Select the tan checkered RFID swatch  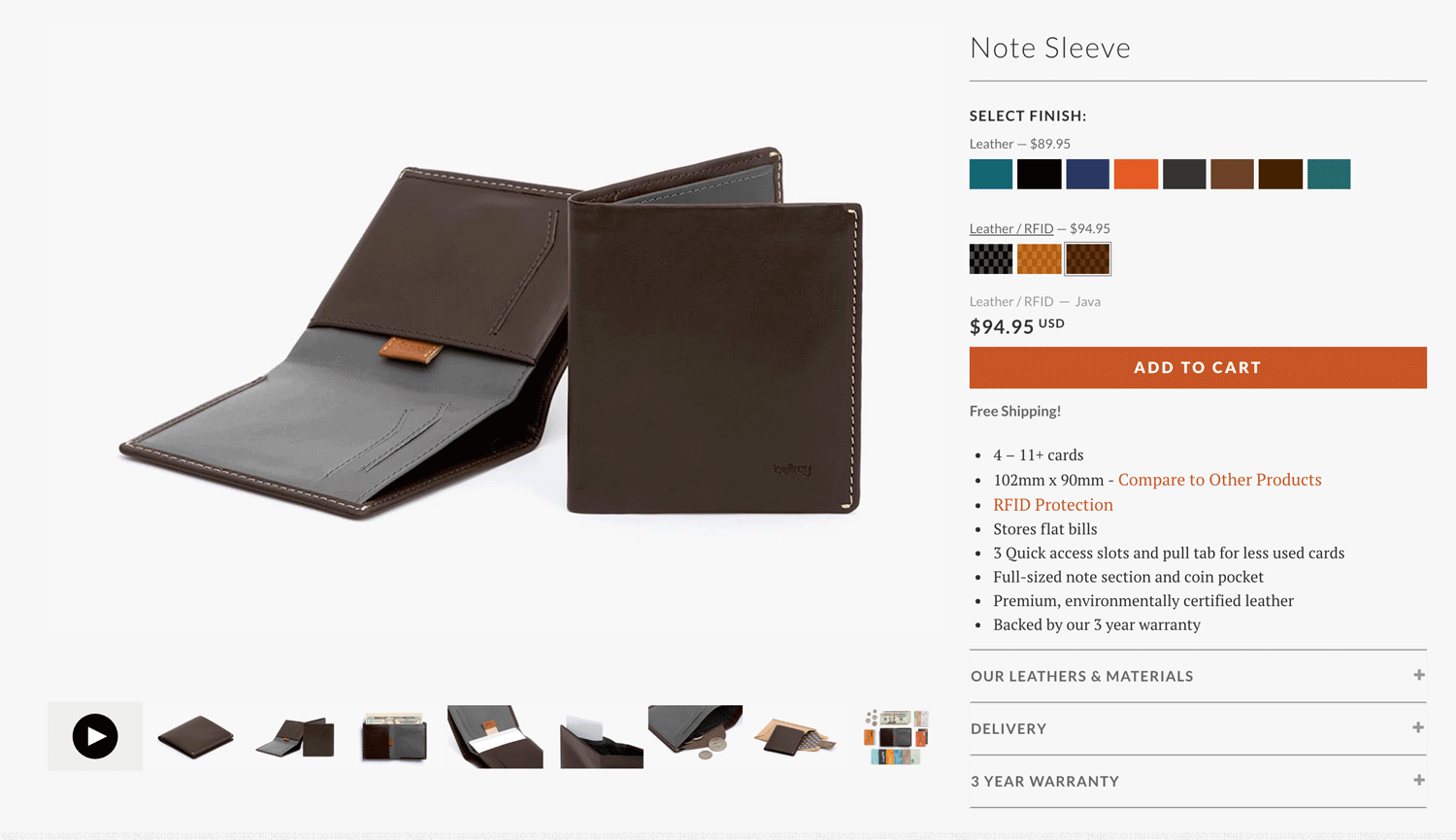tap(1039, 258)
